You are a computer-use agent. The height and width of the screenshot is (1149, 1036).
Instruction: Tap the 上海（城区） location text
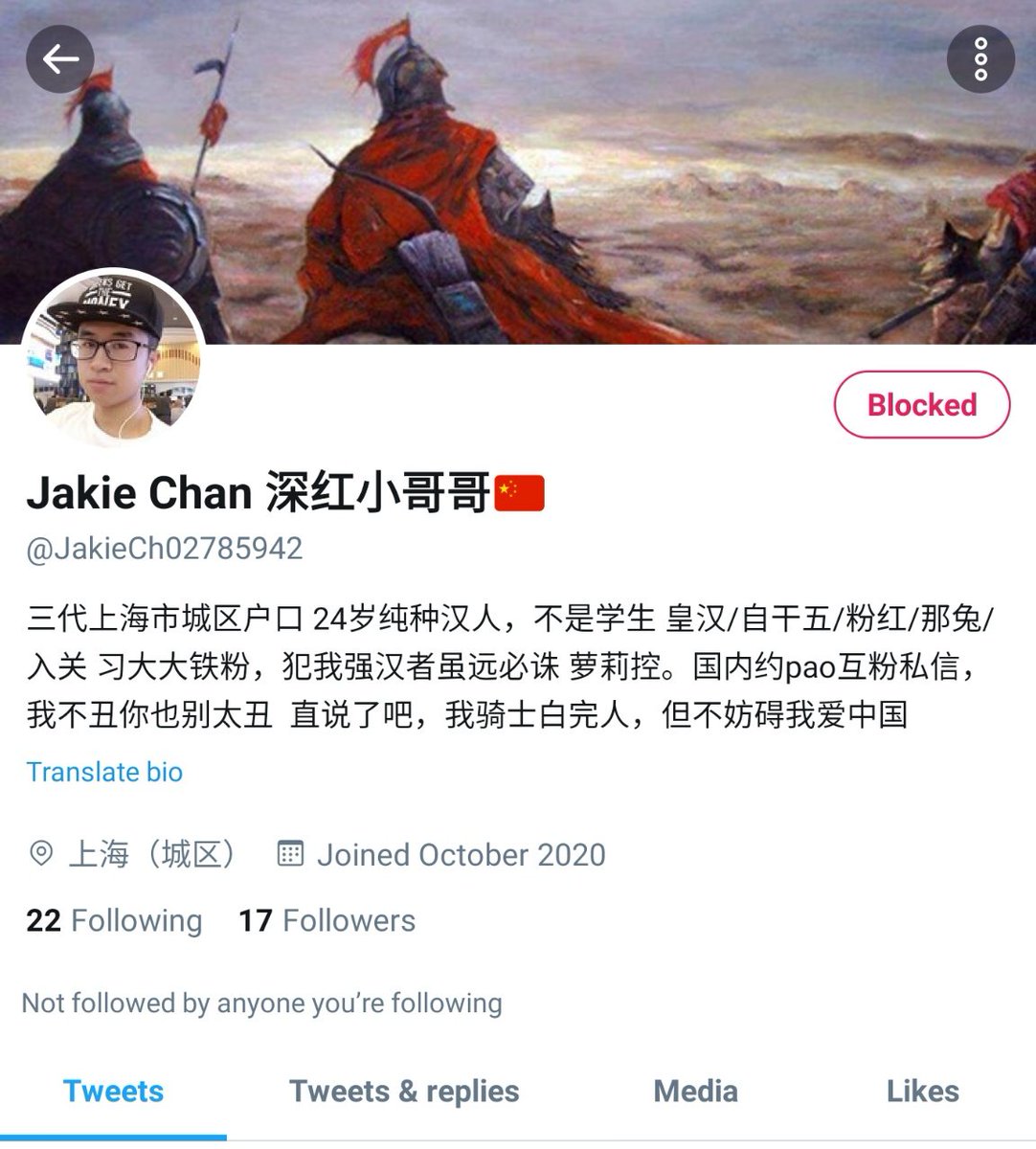click(152, 854)
